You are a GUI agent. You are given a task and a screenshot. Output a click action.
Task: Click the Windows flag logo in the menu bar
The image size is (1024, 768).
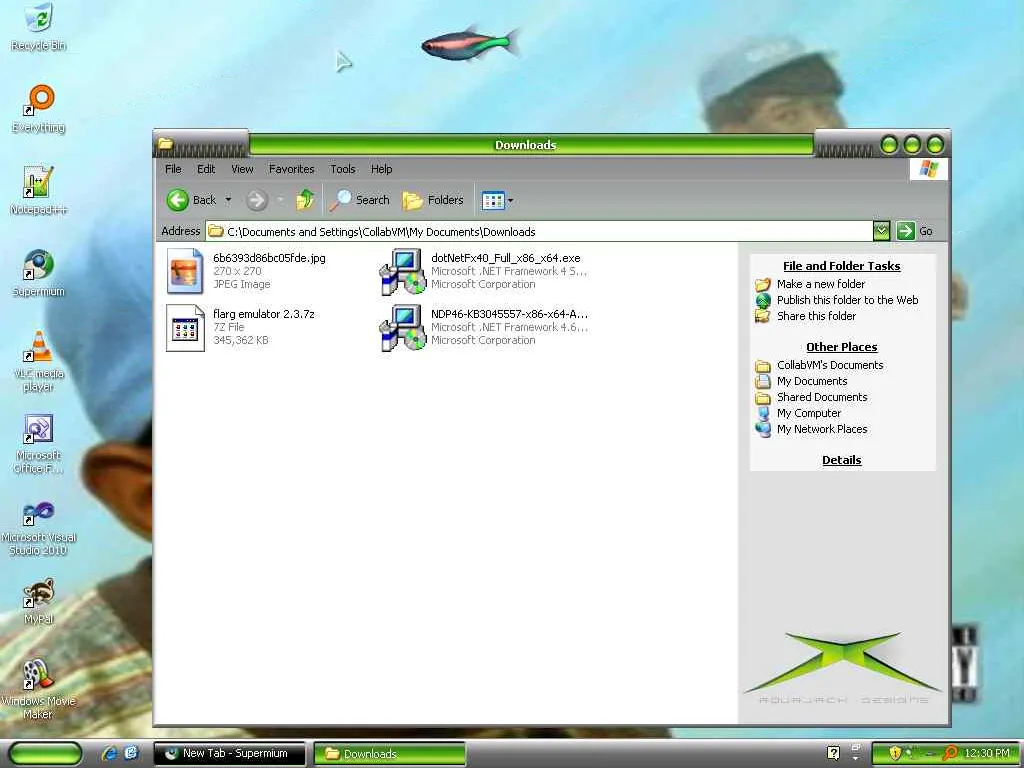click(x=928, y=169)
